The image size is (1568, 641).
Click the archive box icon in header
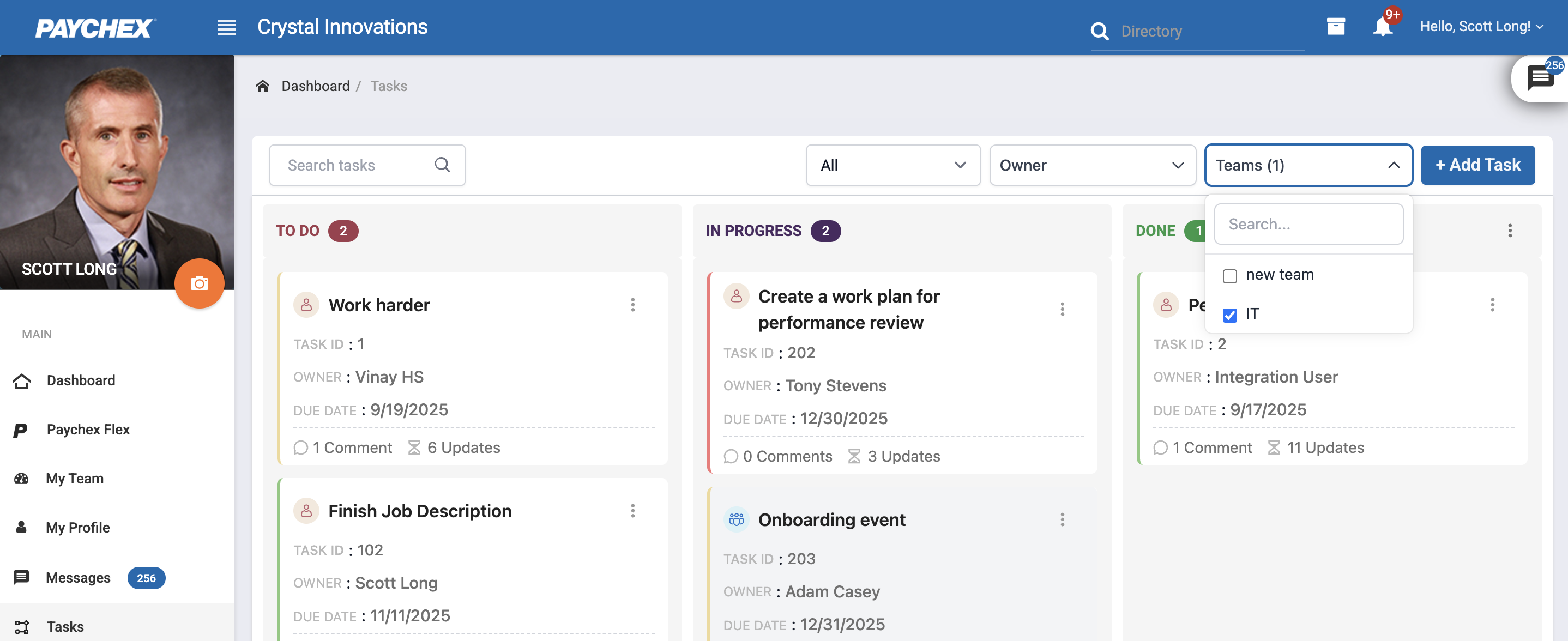coord(1336,26)
